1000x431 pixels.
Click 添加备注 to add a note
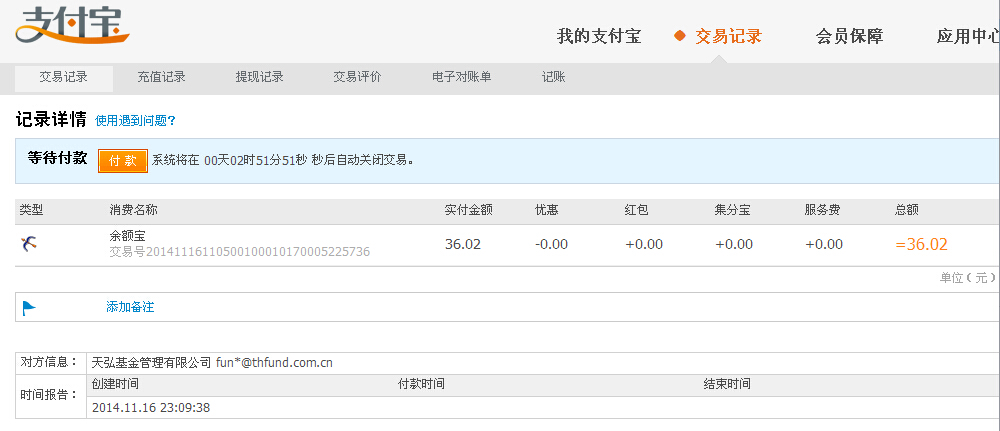(130, 307)
